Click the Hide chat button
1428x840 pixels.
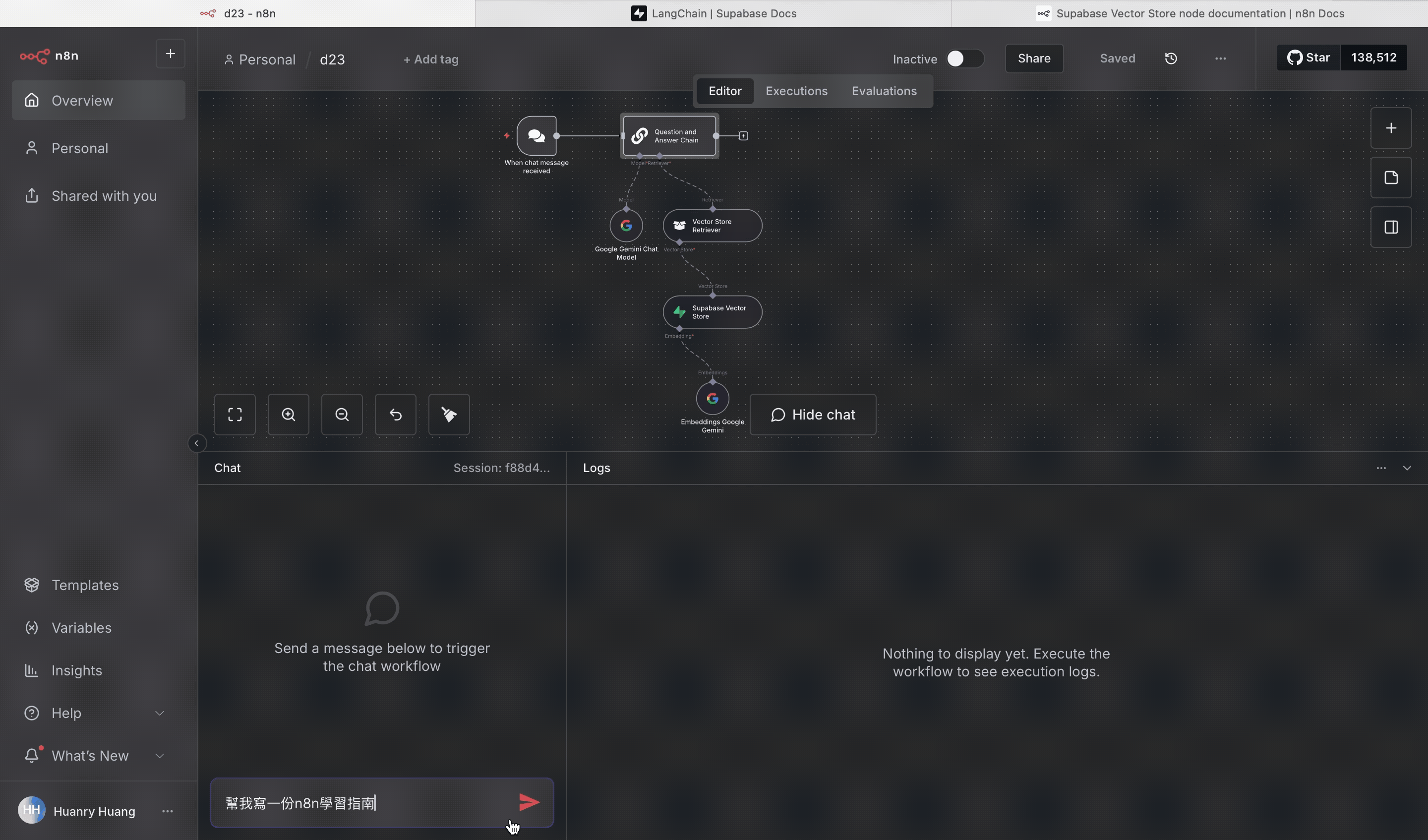click(x=813, y=415)
